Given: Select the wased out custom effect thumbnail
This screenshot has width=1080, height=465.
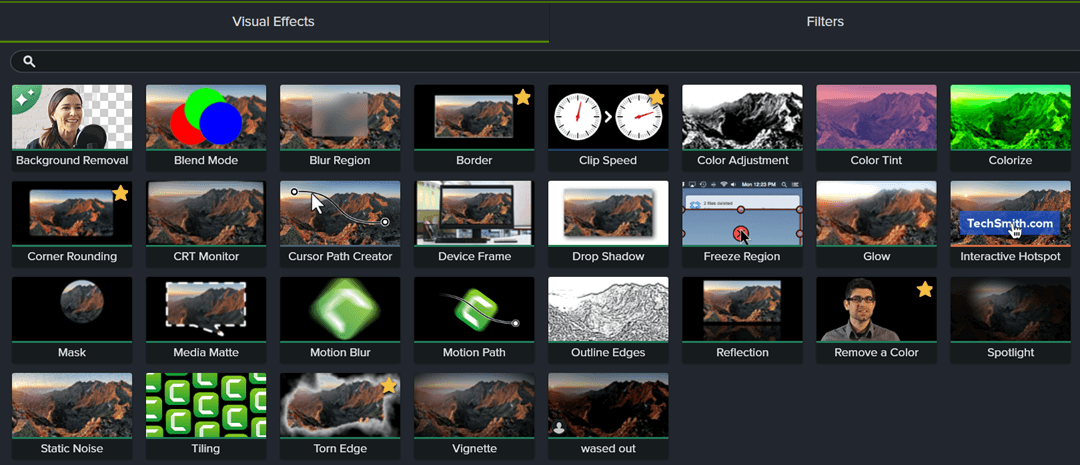Looking at the screenshot, I should (x=608, y=406).
